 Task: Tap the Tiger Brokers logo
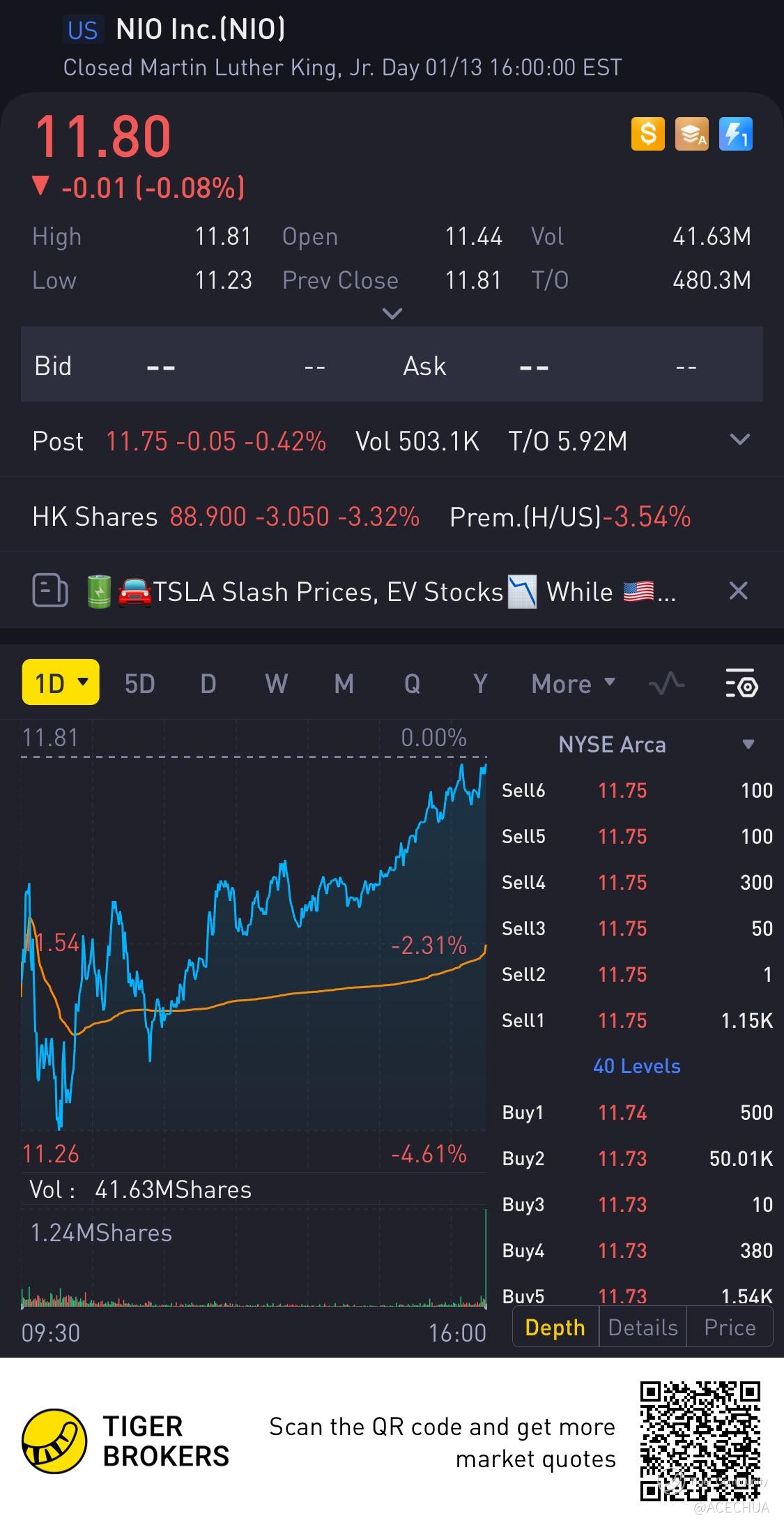coord(54,1441)
